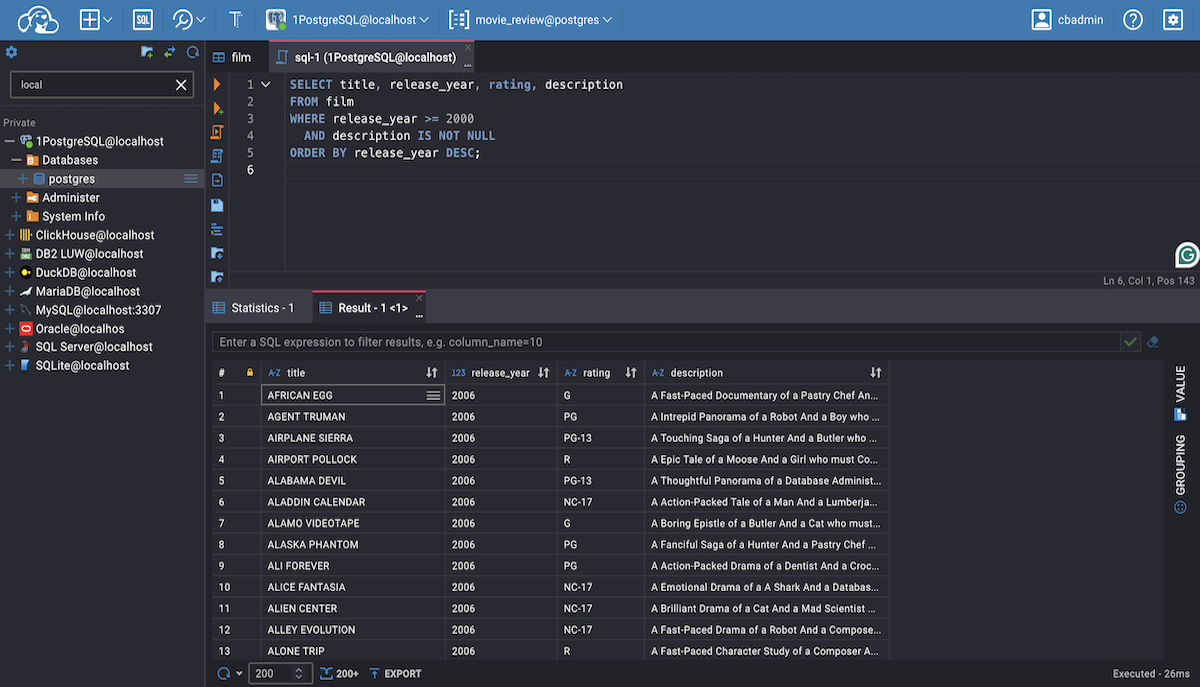This screenshot has height=687, width=1200.
Task: Click the save script disk icon
Action: pos(217,205)
